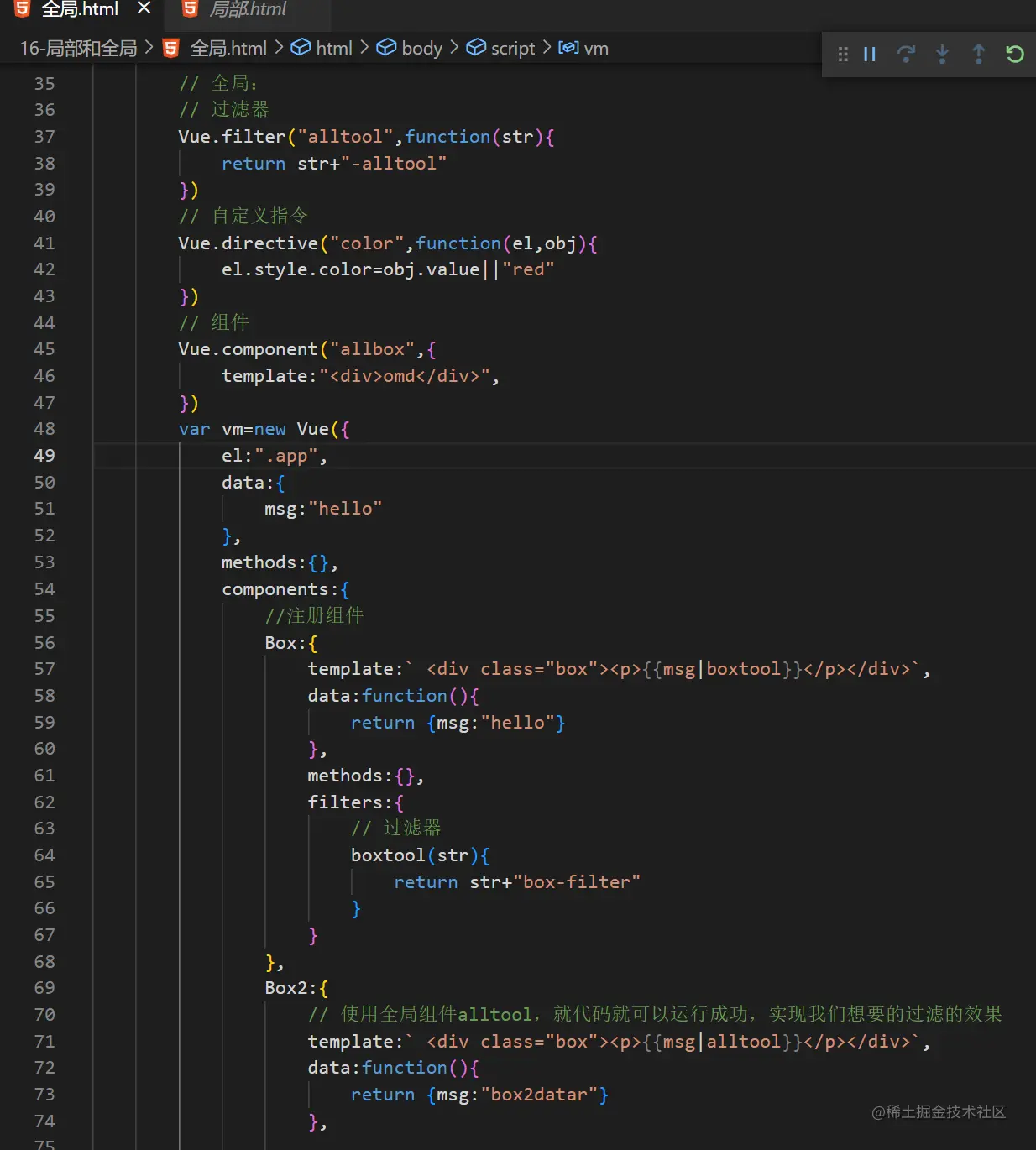The height and width of the screenshot is (1150, 1036).
Task: Click line number 56 in the gutter
Action: tap(44, 643)
